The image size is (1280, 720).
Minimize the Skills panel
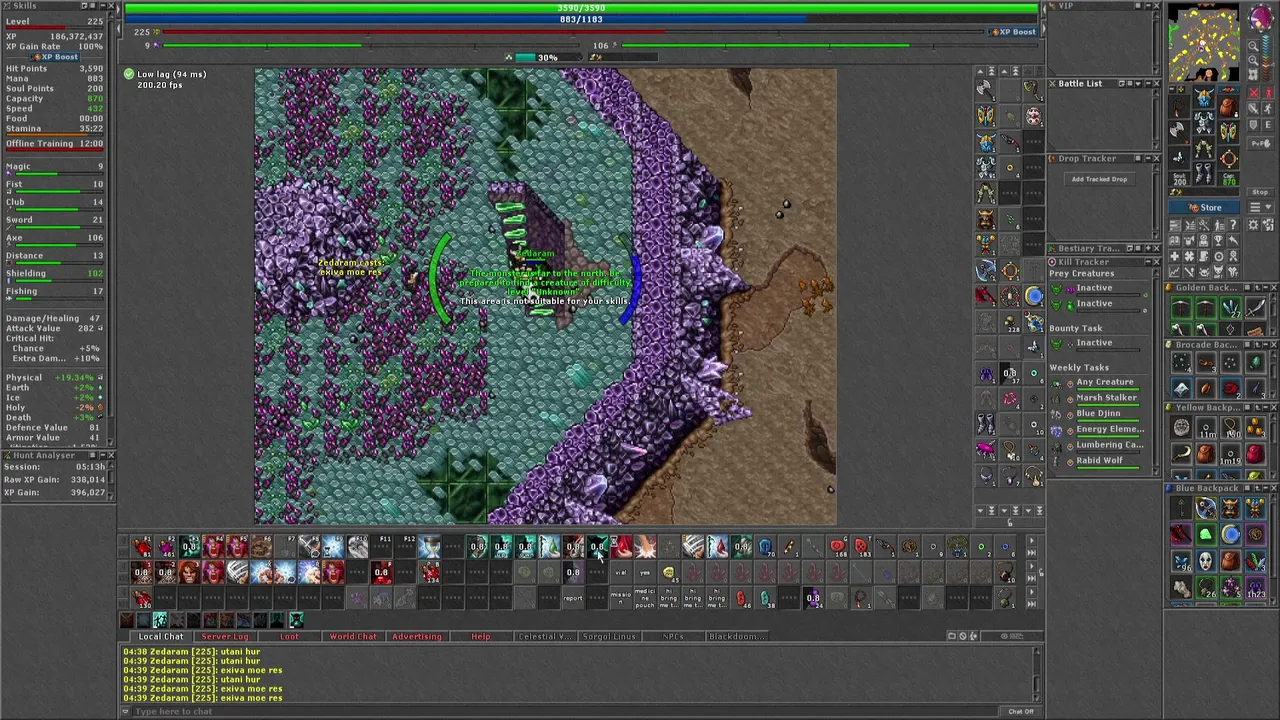click(103, 6)
